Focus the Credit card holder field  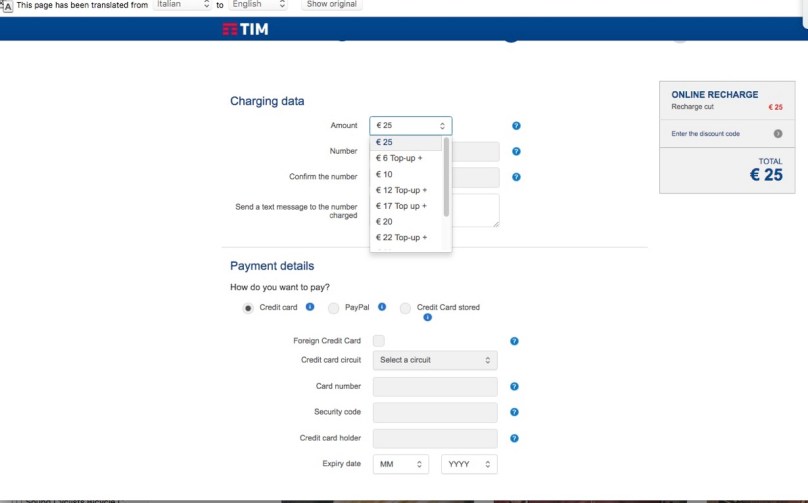click(435, 439)
